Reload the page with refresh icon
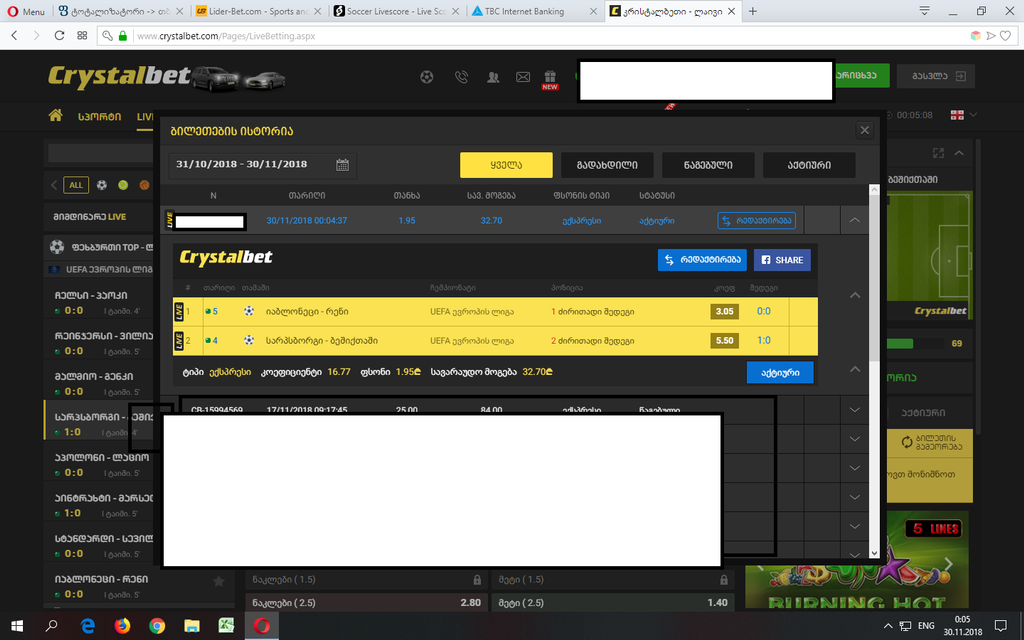 59,35
